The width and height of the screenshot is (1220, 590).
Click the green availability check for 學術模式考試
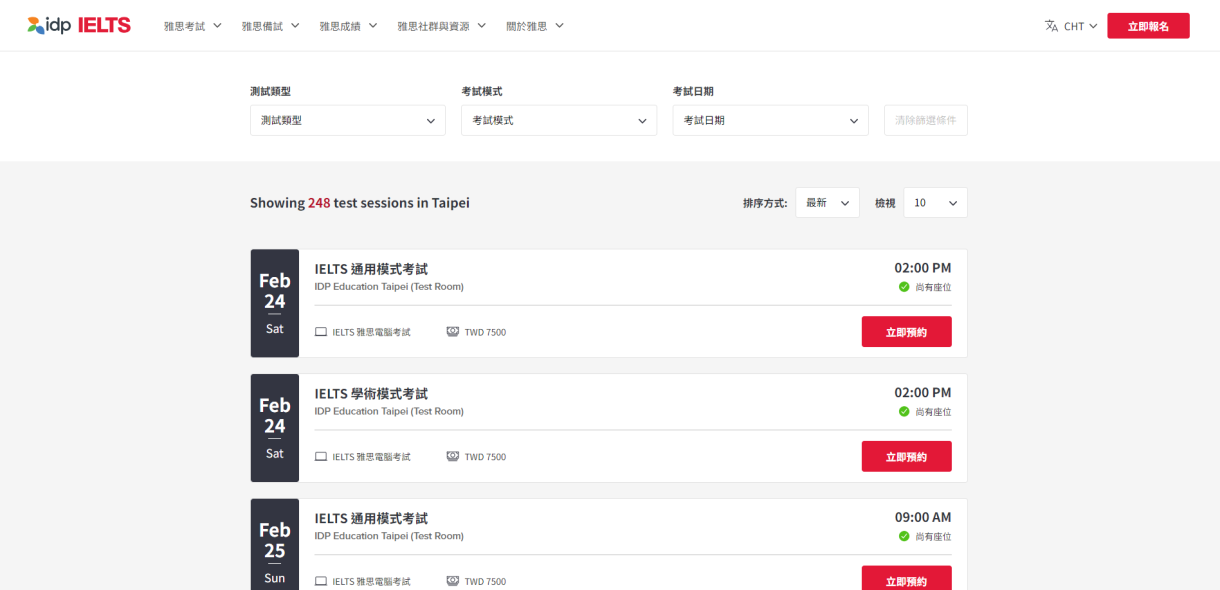point(904,412)
